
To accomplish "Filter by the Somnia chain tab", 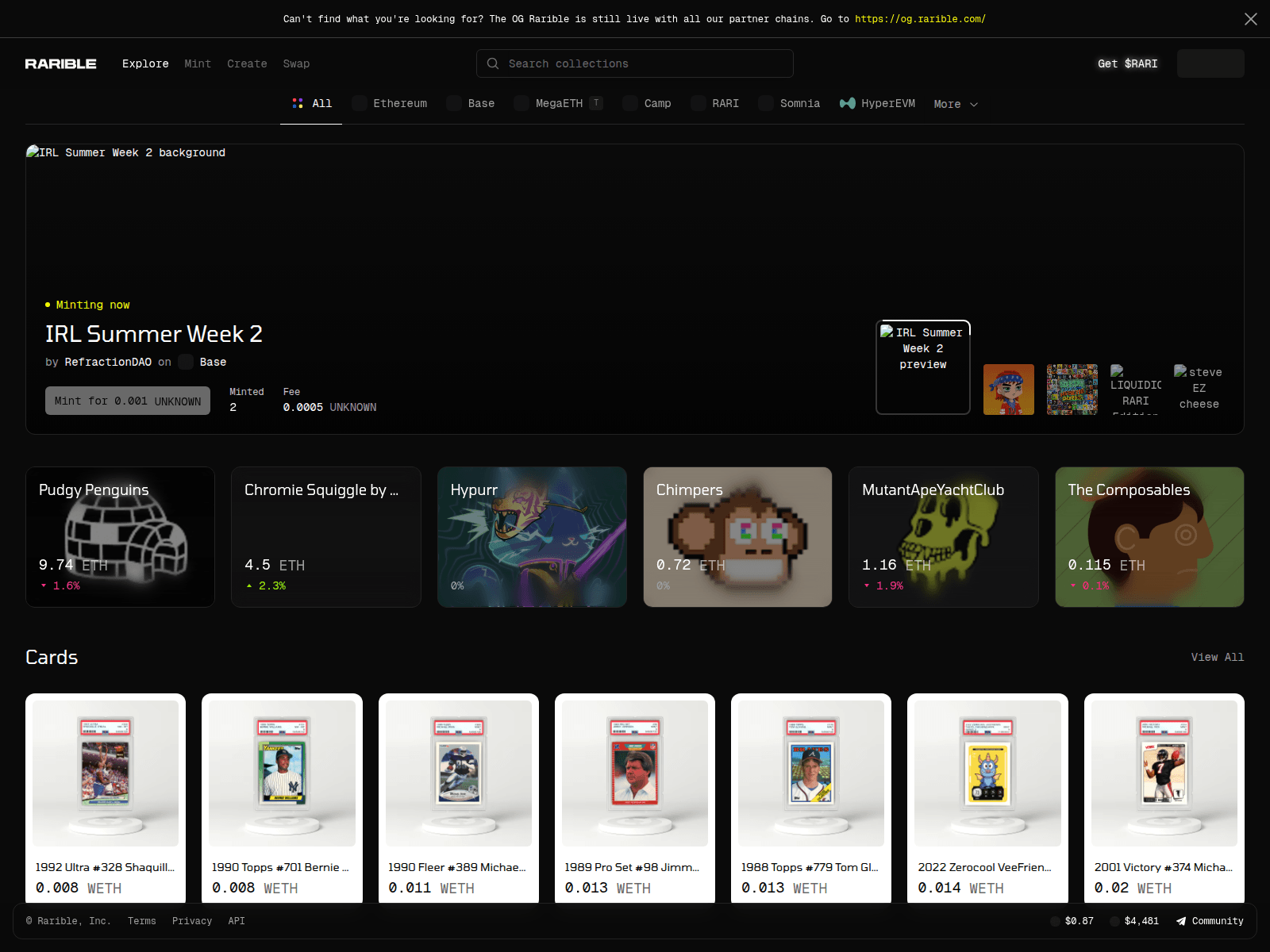I will click(789, 103).
